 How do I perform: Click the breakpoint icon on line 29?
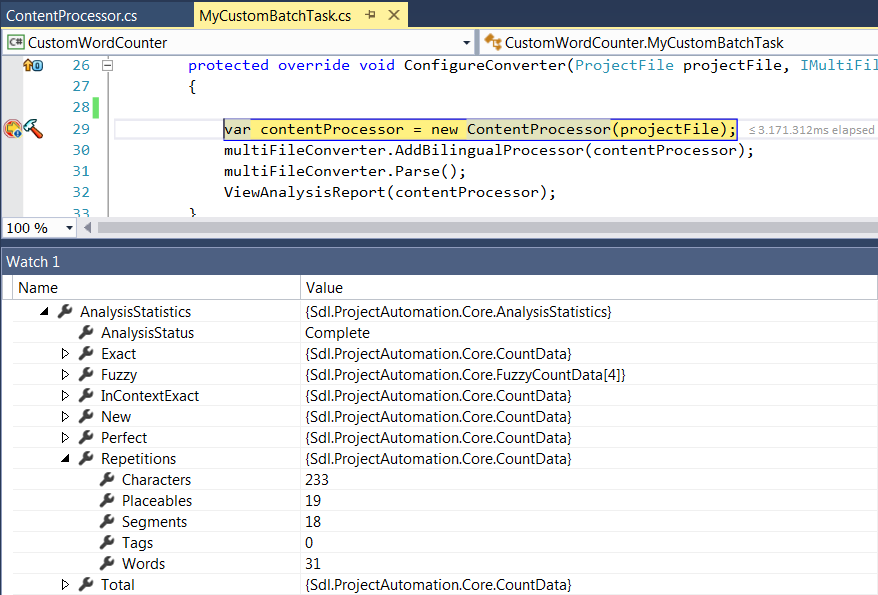pos(12,129)
